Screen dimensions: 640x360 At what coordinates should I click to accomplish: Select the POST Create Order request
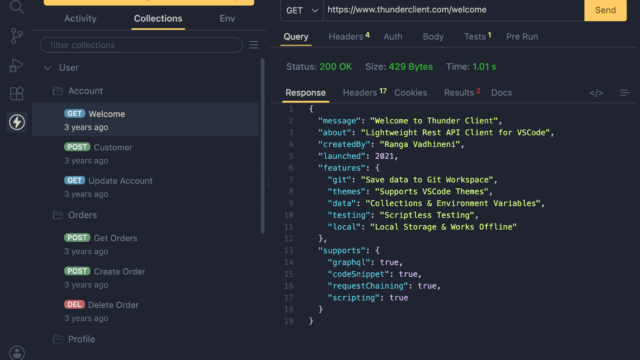point(145,278)
